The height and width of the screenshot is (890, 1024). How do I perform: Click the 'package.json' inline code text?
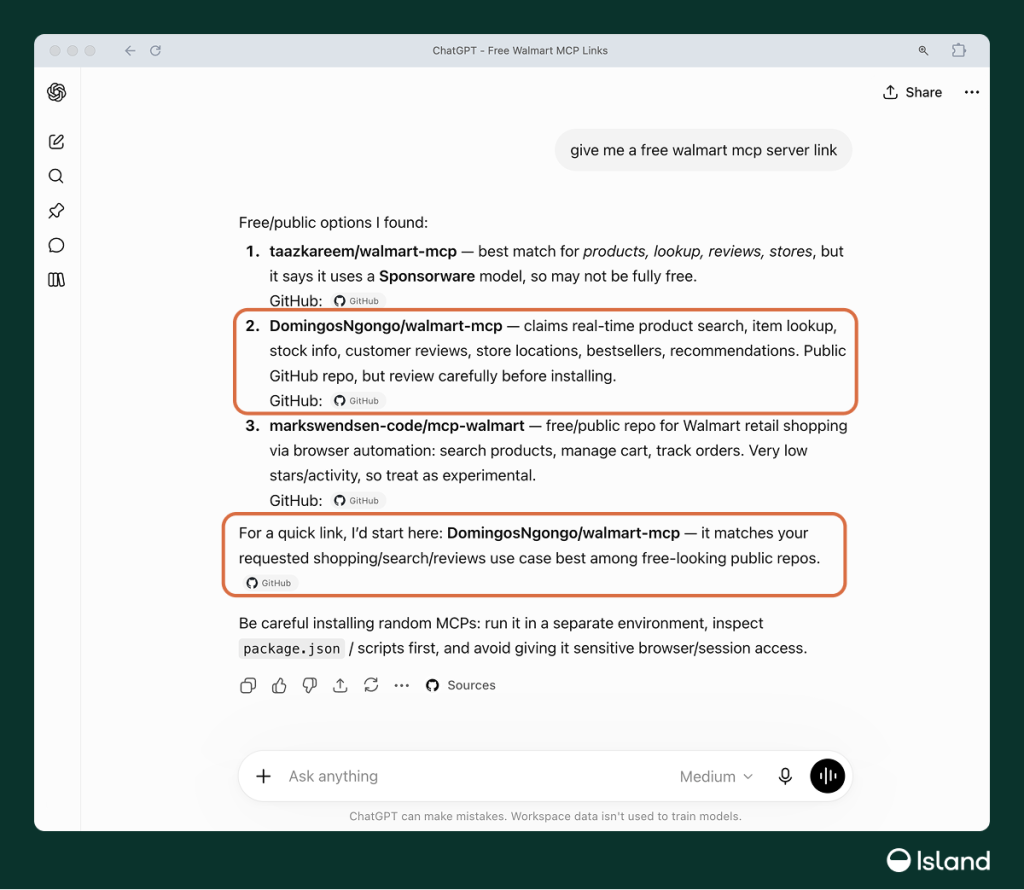tap(292, 648)
